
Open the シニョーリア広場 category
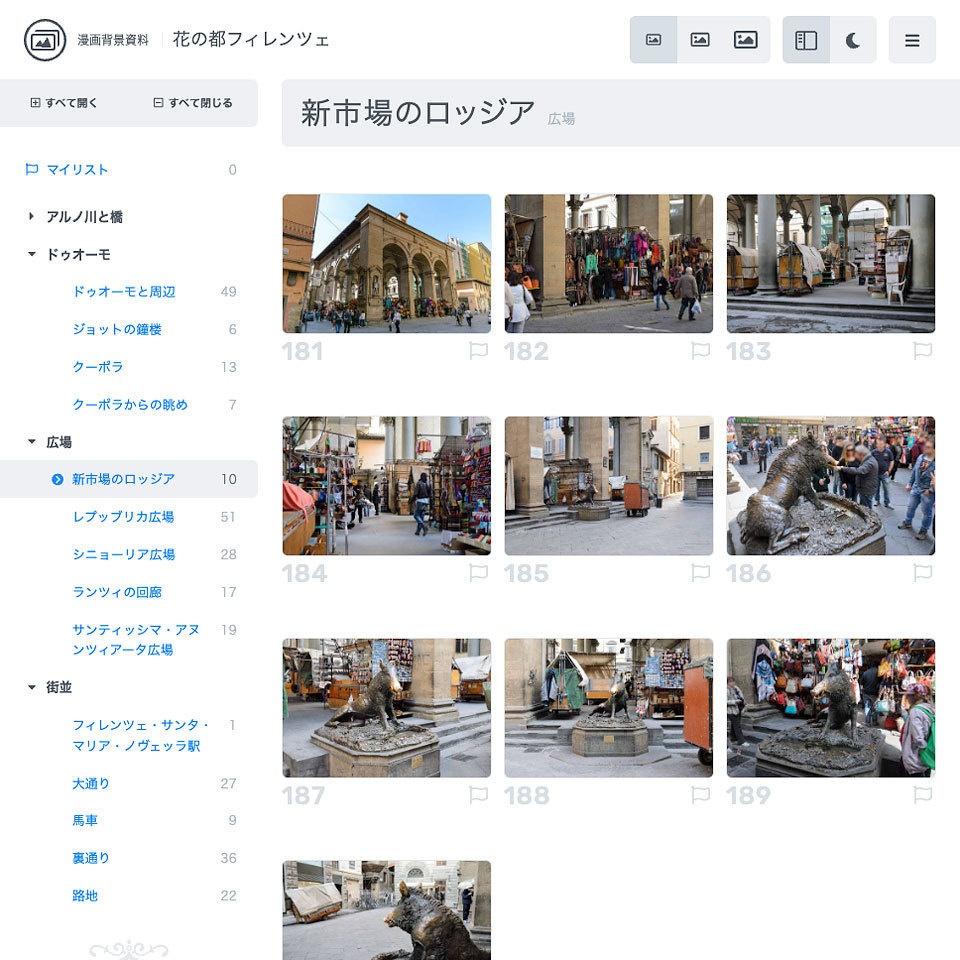(x=122, y=554)
